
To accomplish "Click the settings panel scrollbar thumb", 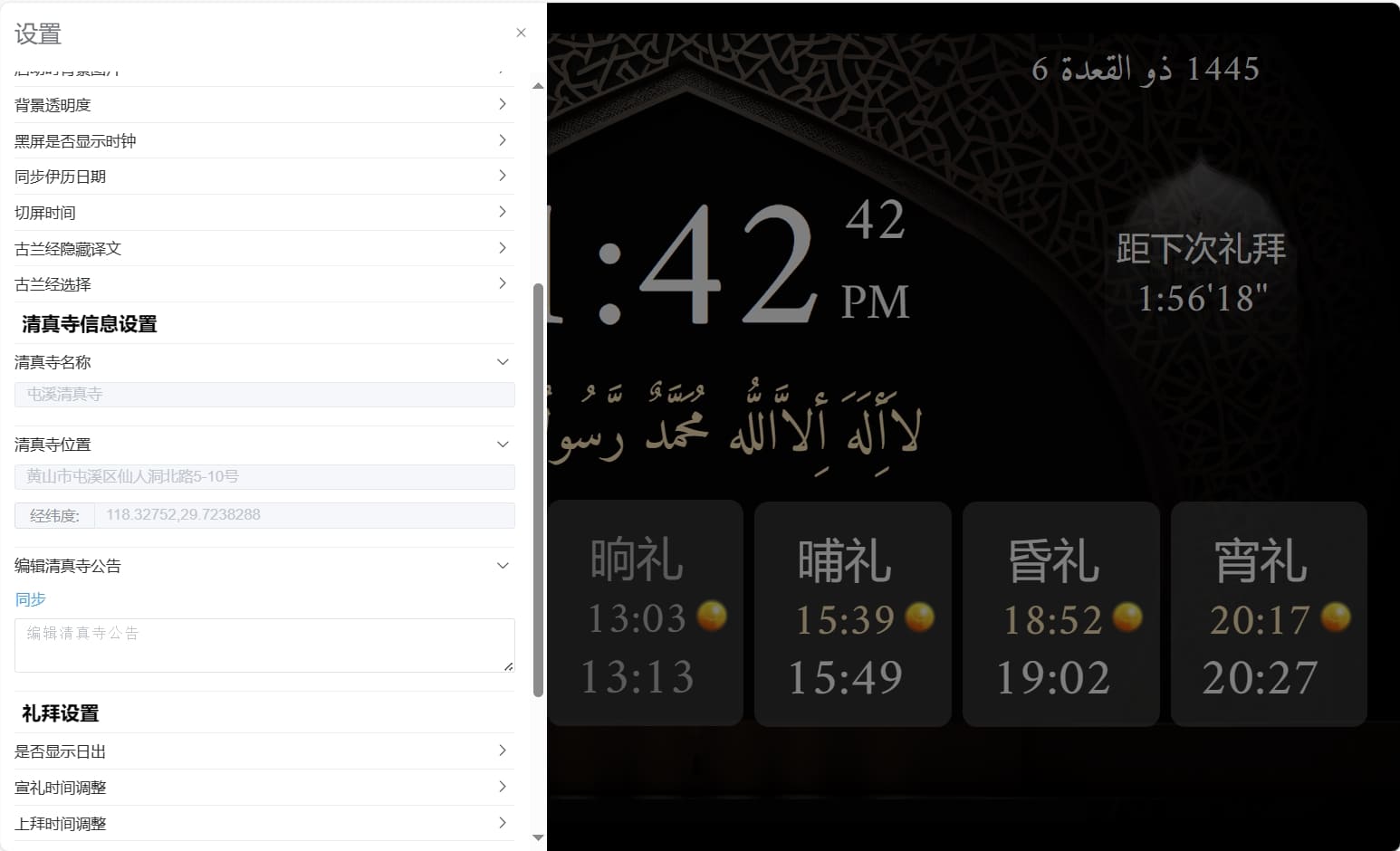I will coord(538,489).
